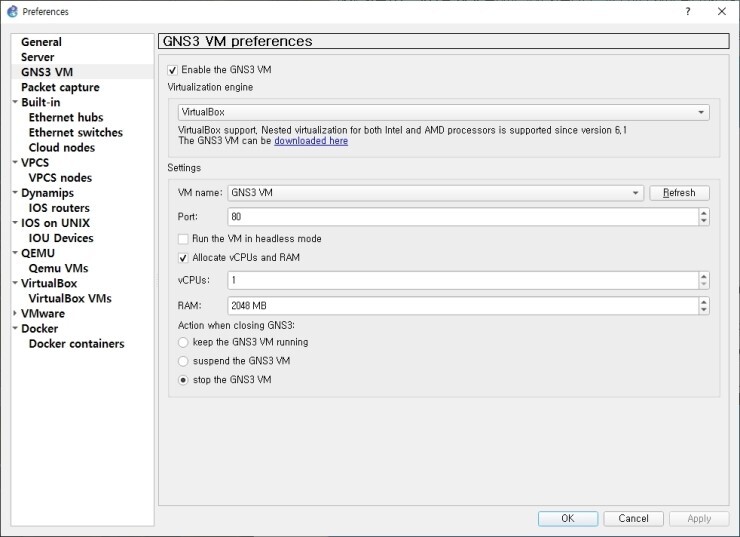Collapse the Dynamips tree section
Image resolution: width=740 pixels, height=537 pixels.
coord(15,193)
